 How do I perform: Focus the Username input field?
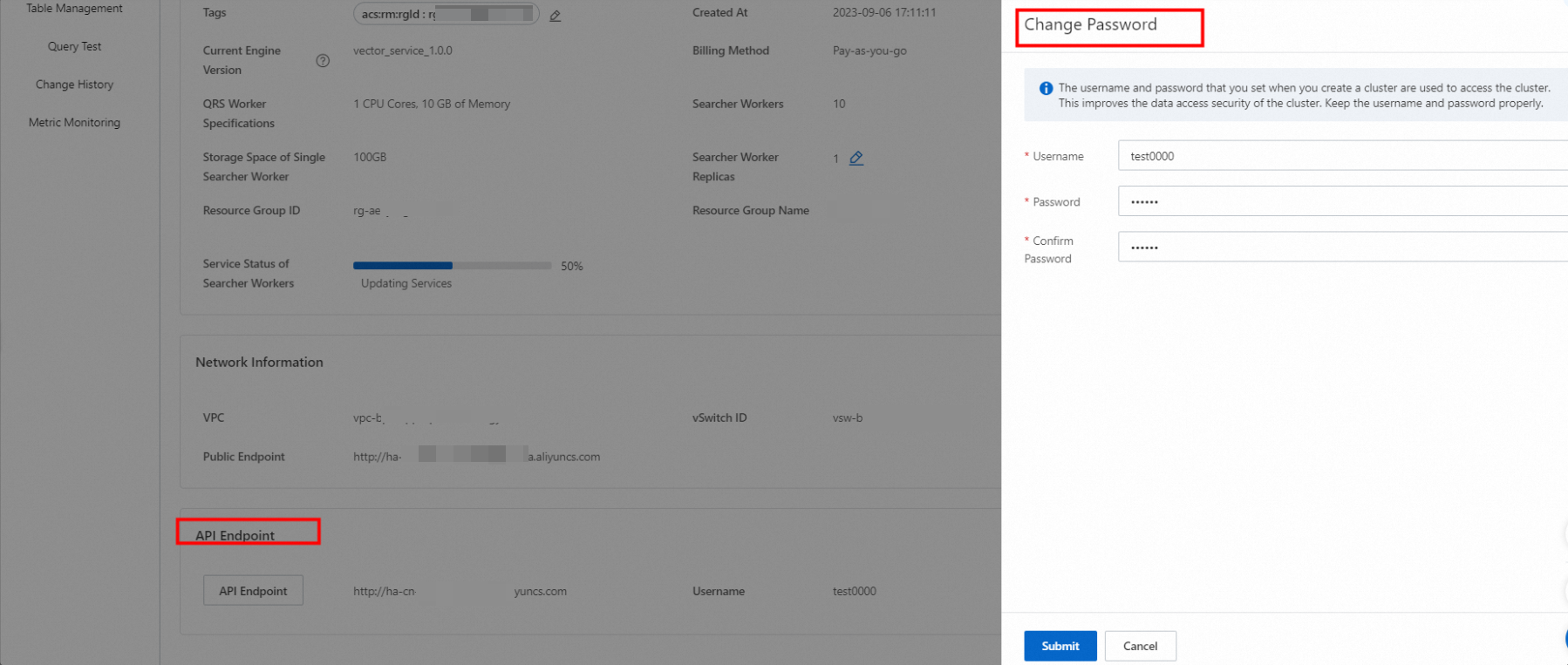click(1343, 156)
